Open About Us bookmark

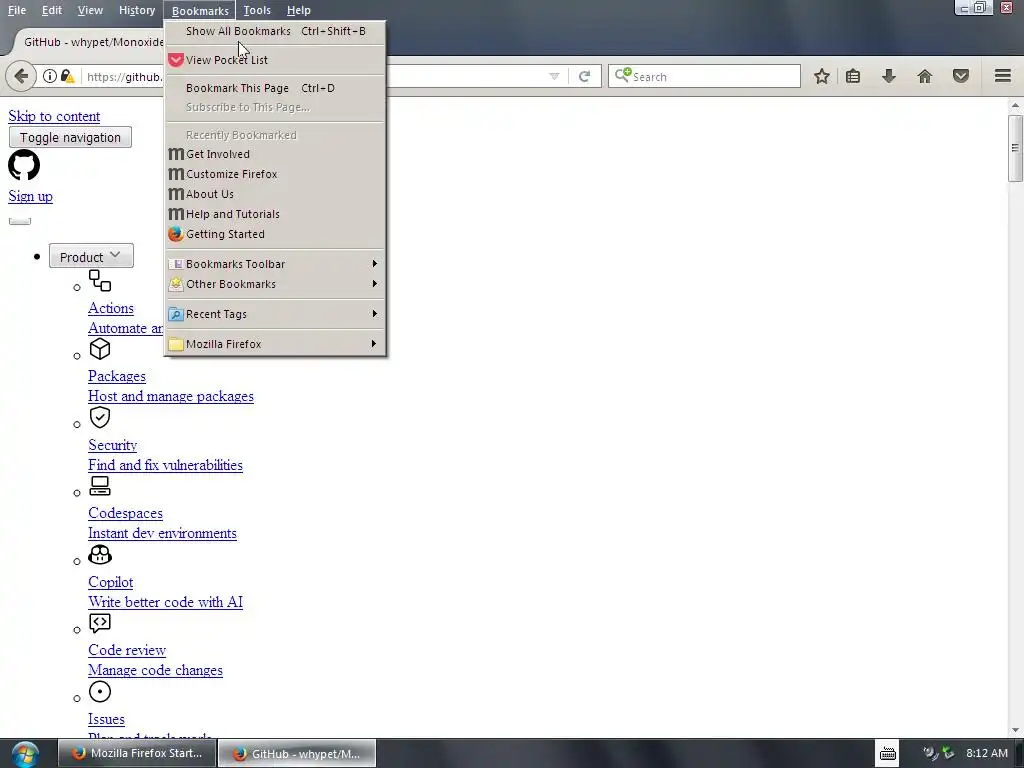(x=276, y=194)
